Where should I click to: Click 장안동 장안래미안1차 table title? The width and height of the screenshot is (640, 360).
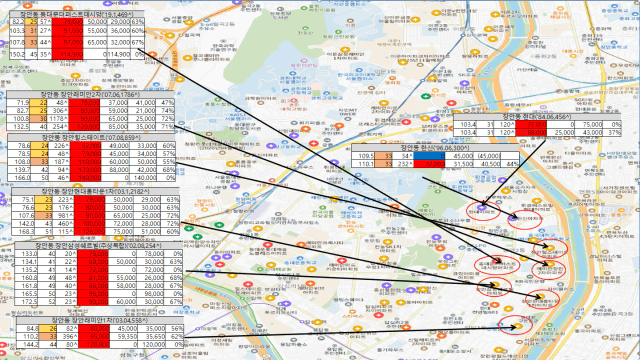[100, 320]
